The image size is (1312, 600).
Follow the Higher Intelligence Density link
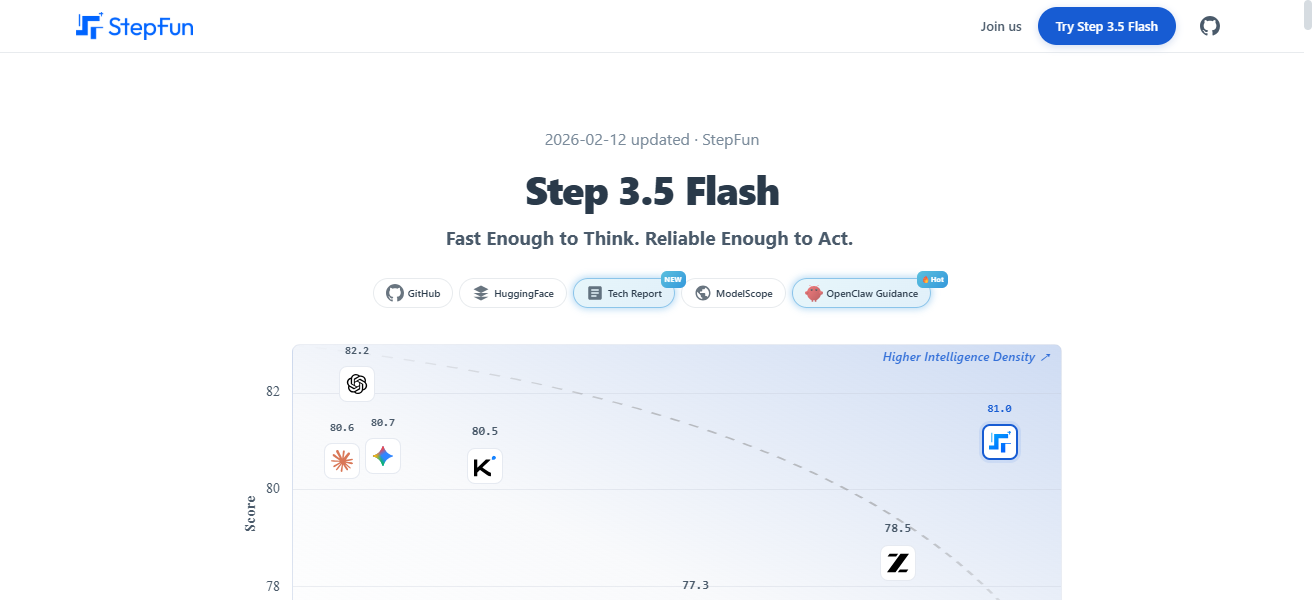966,356
